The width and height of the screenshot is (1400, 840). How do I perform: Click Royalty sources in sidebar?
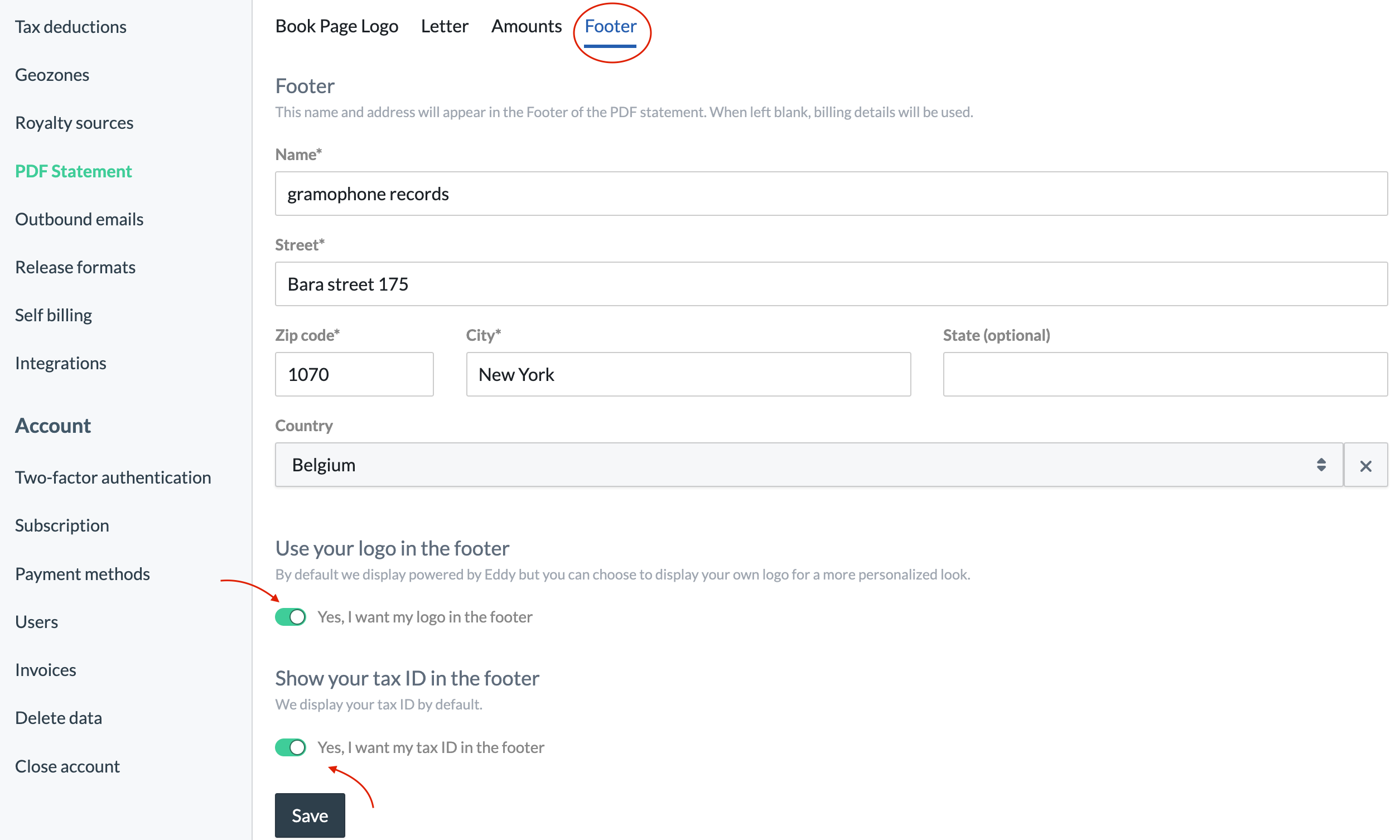click(74, 122)
